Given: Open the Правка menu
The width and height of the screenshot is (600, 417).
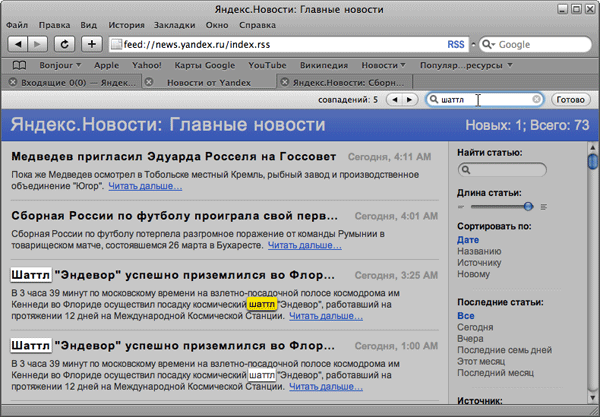Looking at the screenshot, I should click(x=54, y=25).
